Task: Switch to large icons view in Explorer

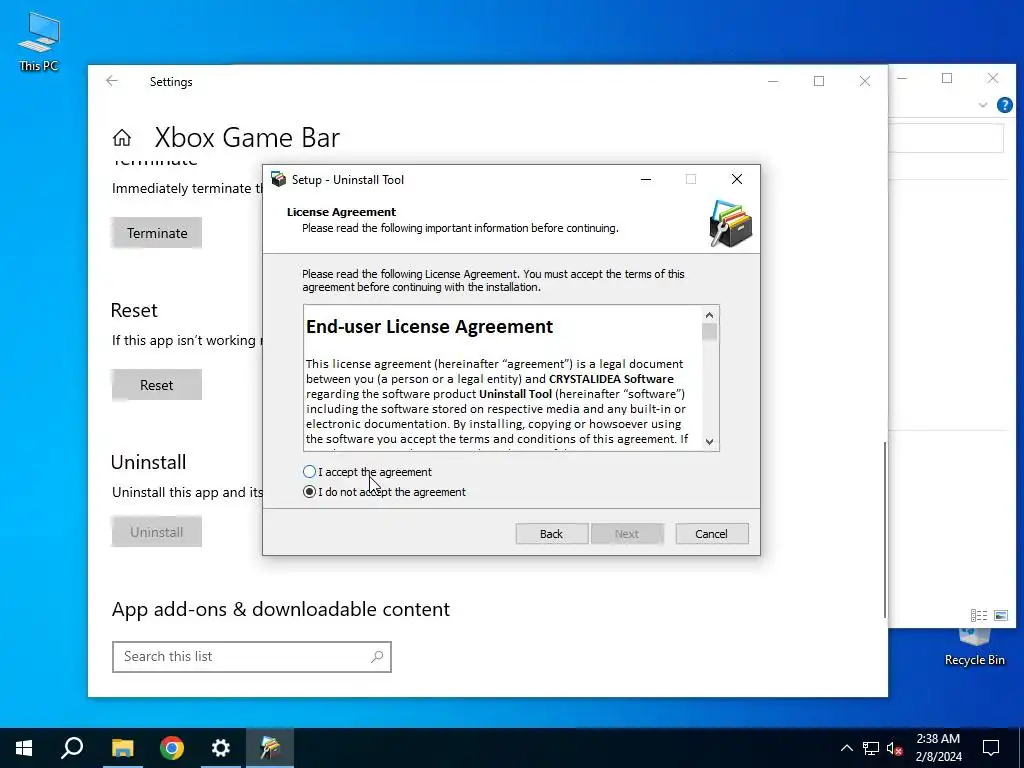Action: point(1000,615)
